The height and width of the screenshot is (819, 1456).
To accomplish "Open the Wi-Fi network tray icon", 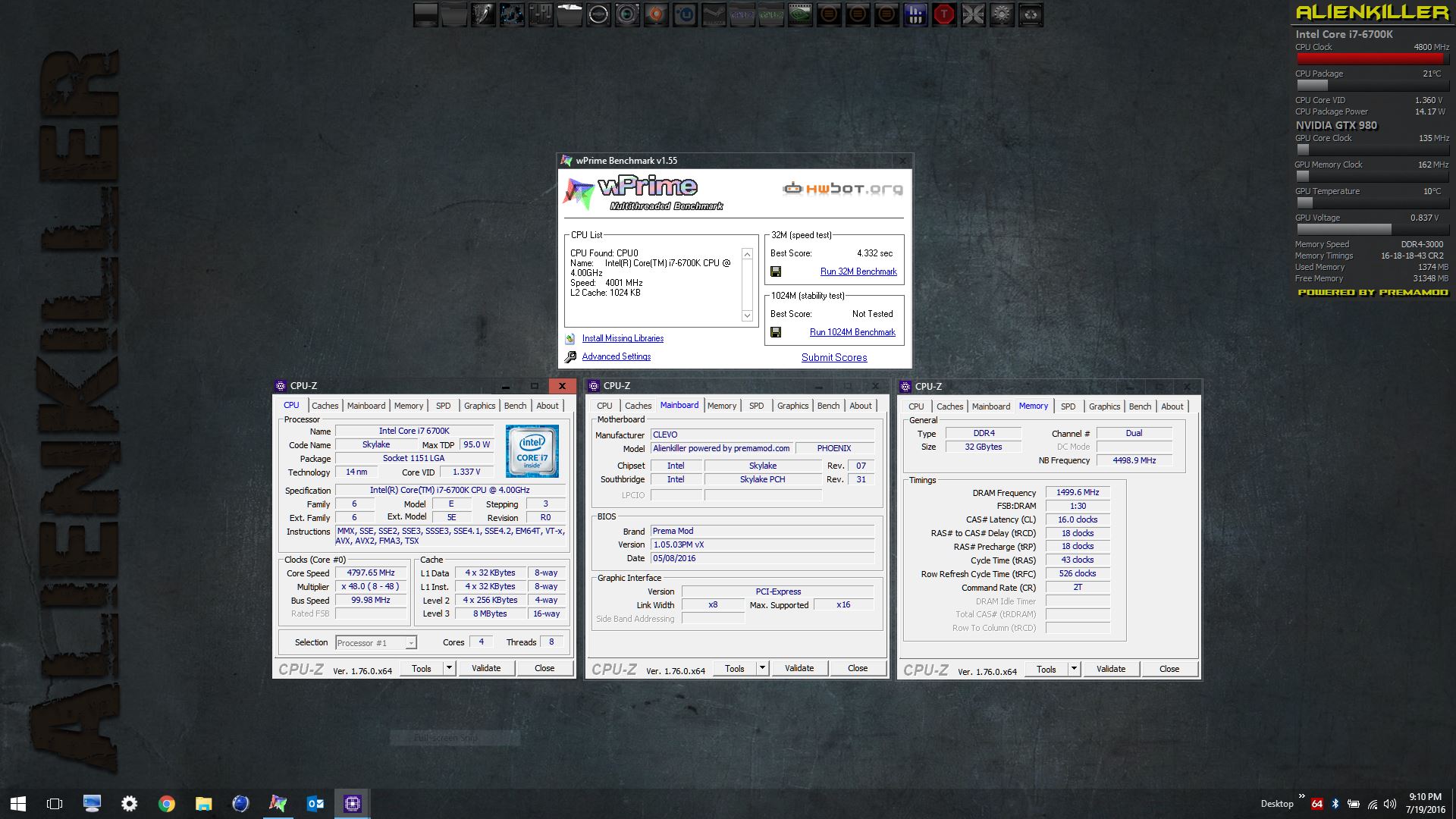I will [1373, 804].
